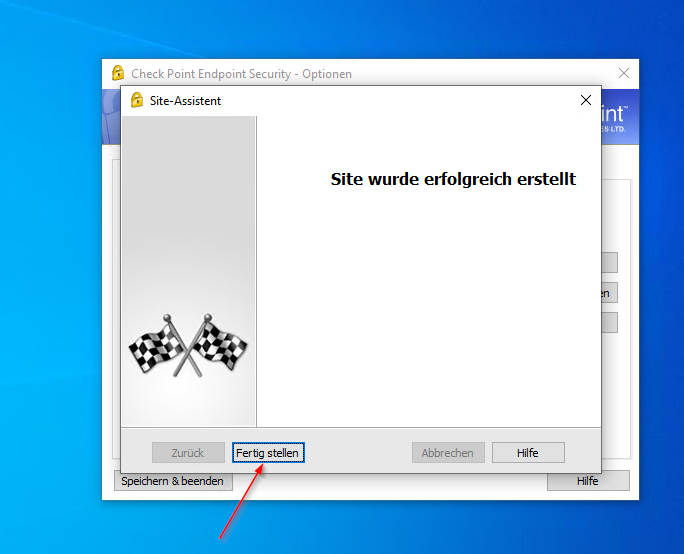Click Hilfe button in the Optionen window

point(588,481)
